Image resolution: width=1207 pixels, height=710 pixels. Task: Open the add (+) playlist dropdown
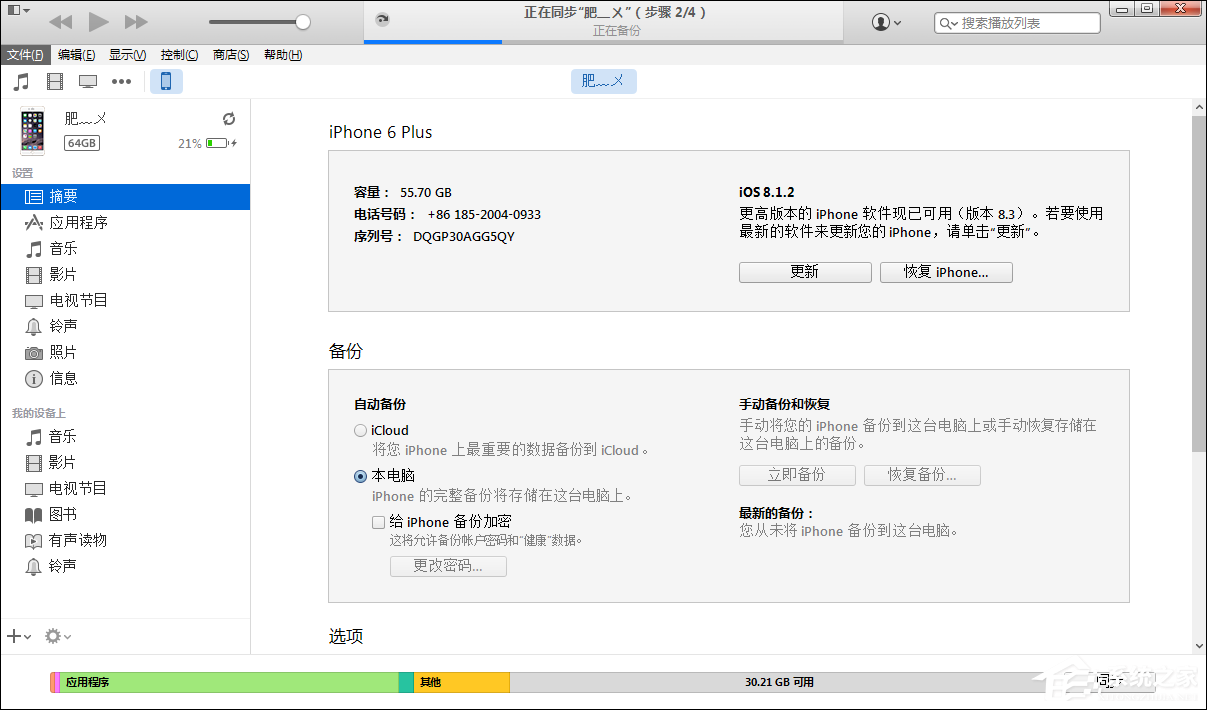[x=16, y=636]
